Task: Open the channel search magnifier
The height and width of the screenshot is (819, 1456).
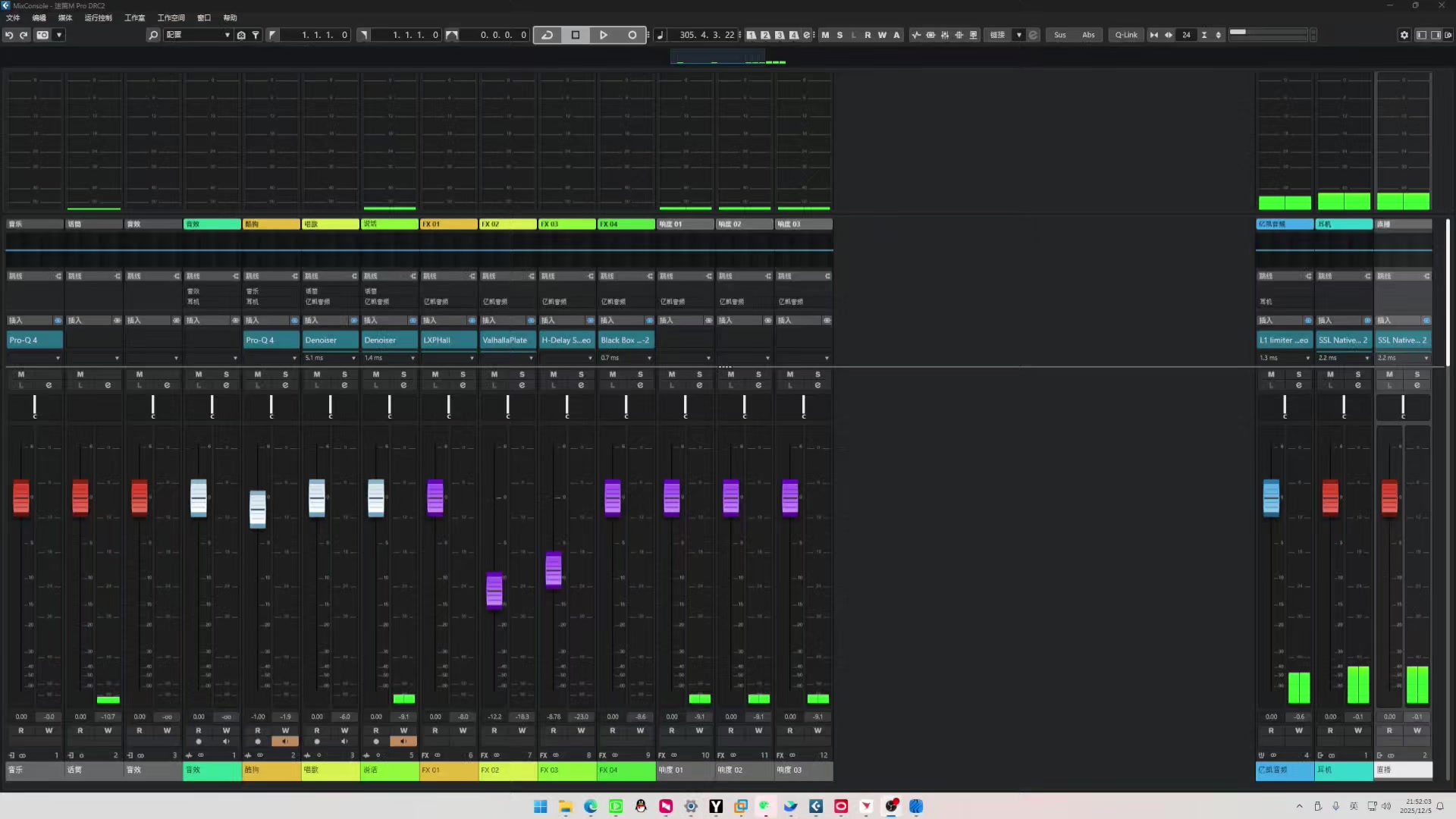Action: point(153,35)
